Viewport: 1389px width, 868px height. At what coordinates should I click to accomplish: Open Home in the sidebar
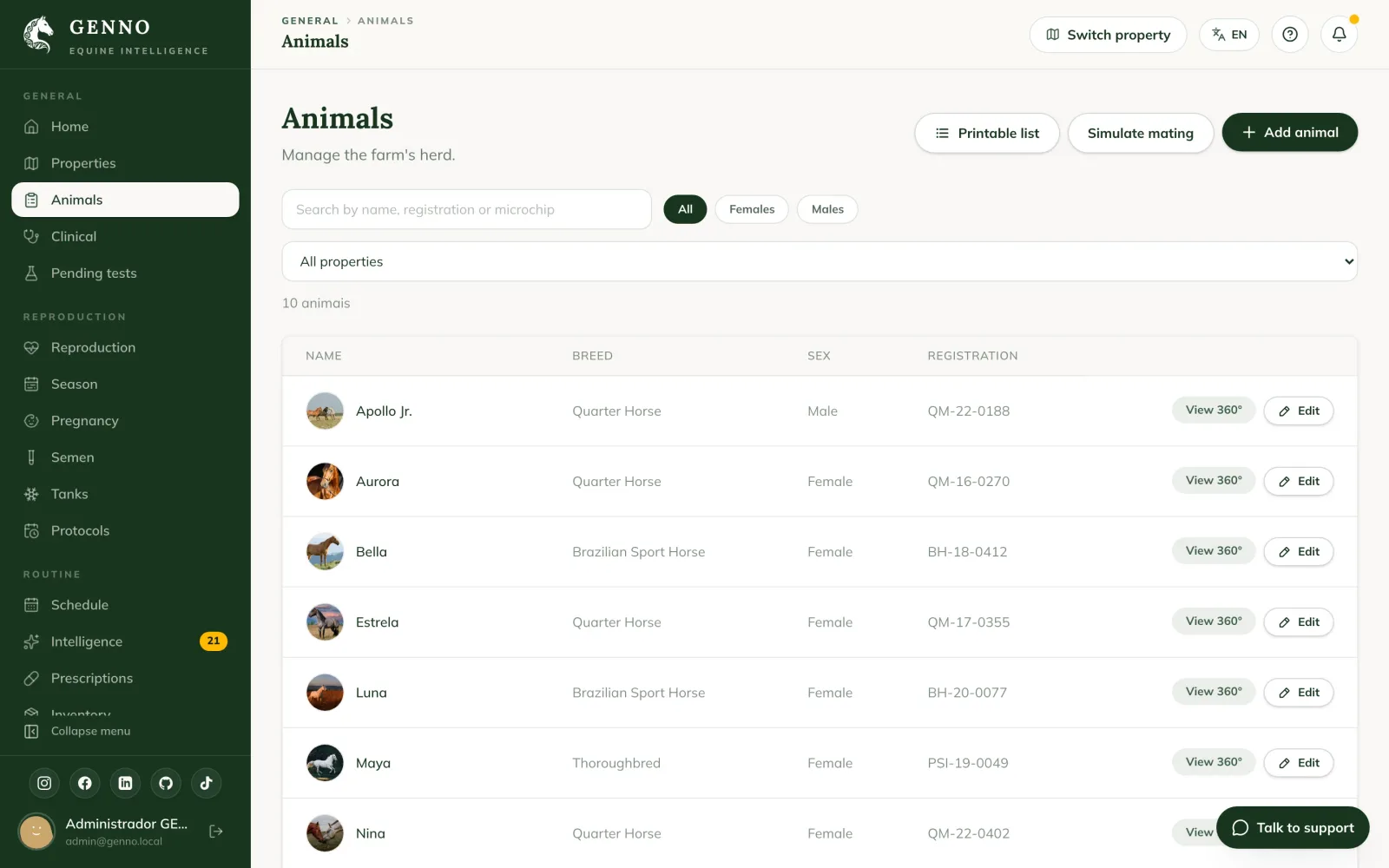(125, 127)
